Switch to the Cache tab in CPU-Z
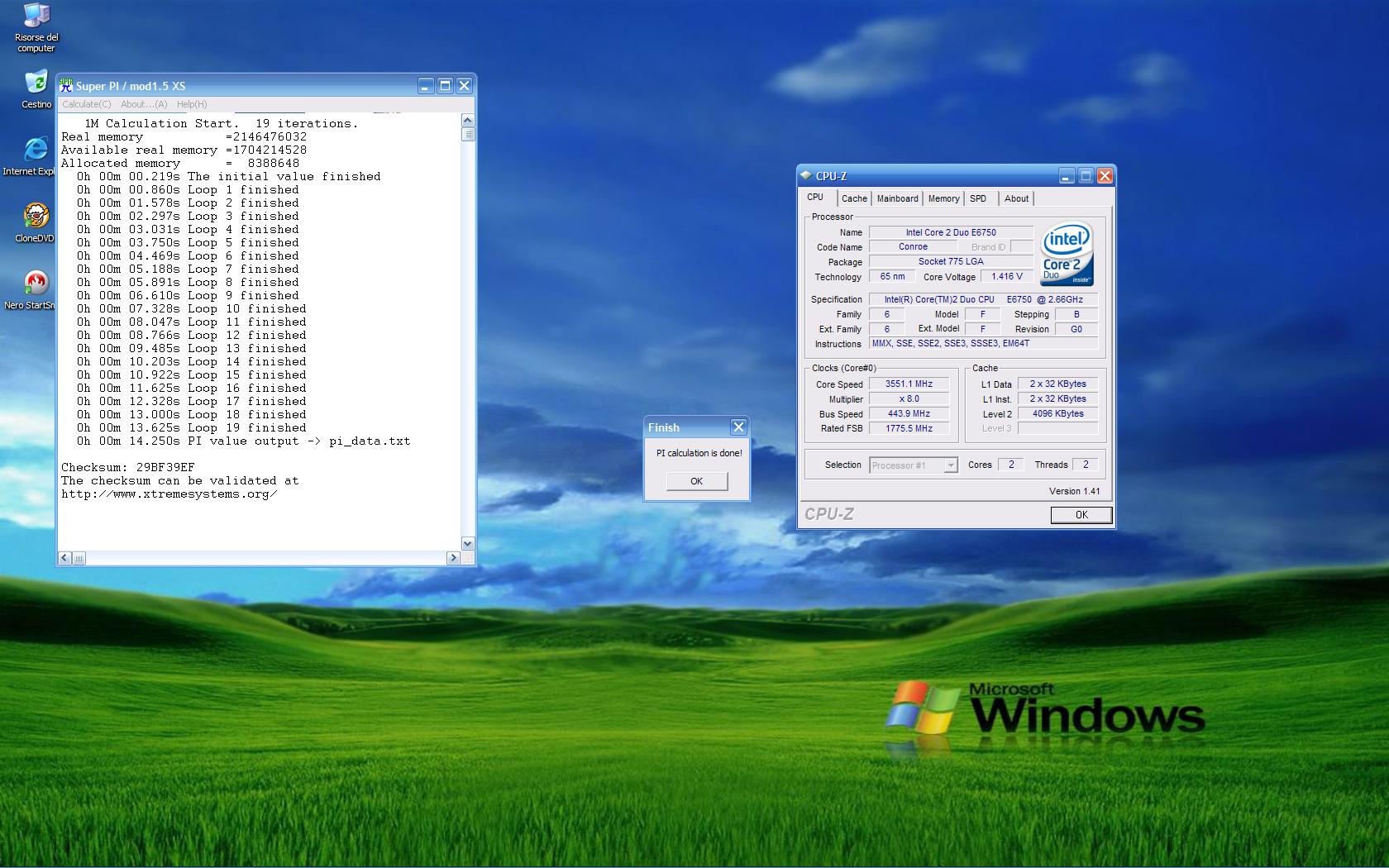The width and height of the screenshot is (1389, 868). [x=854, y=198]
